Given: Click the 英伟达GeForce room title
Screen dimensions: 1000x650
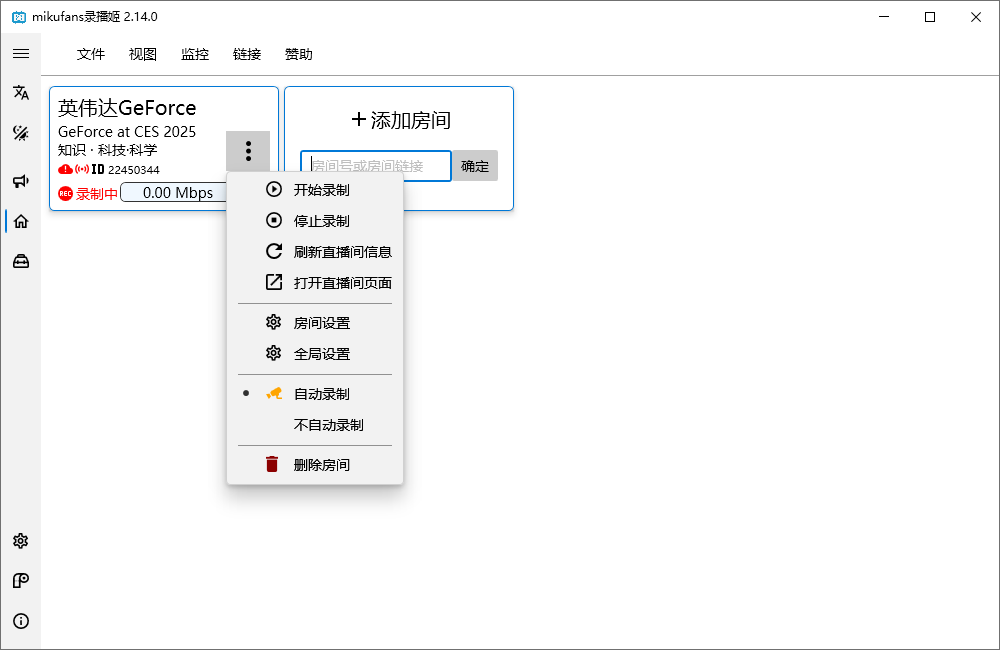Looking at the screenshot, I should pyautogui.click(x=127, y=108).
